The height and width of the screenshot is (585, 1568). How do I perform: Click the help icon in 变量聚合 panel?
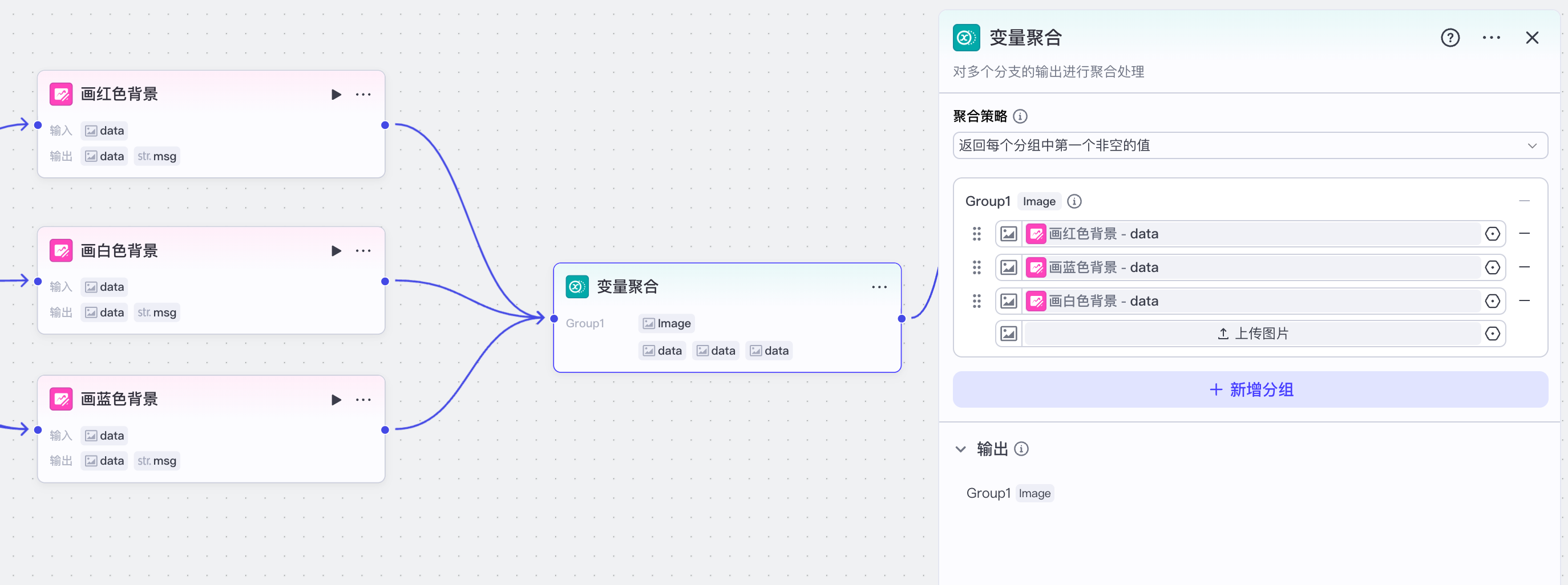(1450, 37)
